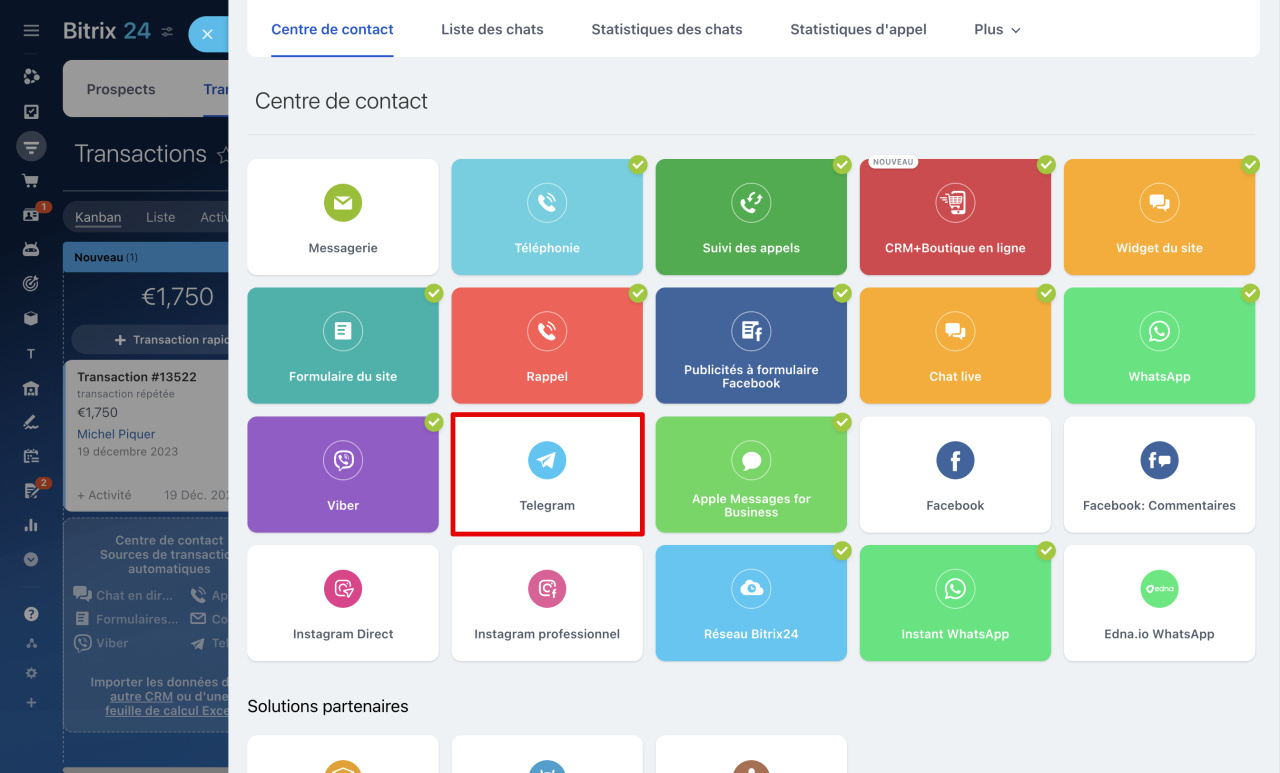Open the Suivi des appels tile
The height and width of the screenshot is (773, 1280).
(x=751, y=217)
